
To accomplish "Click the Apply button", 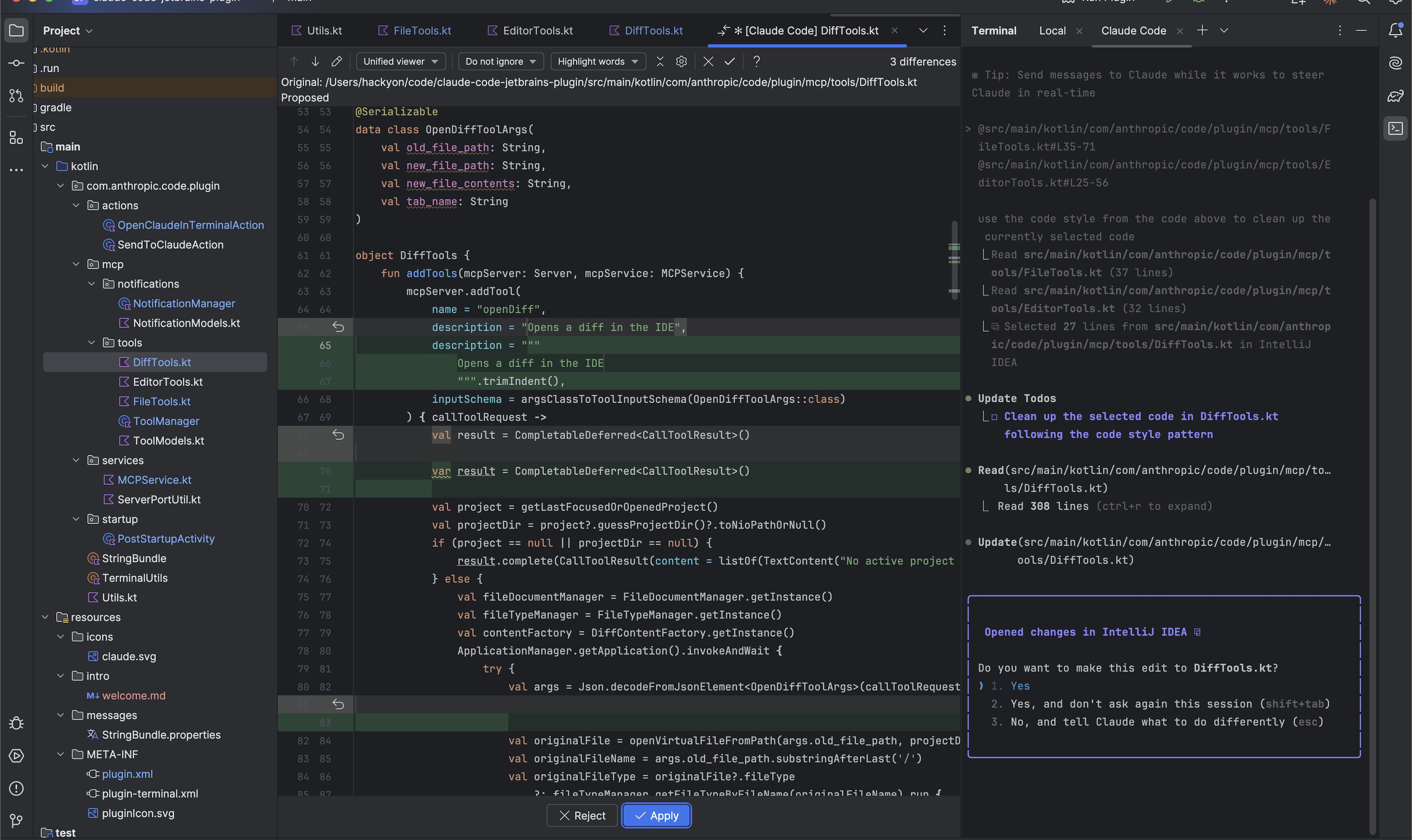I will (x=657, y=816).
